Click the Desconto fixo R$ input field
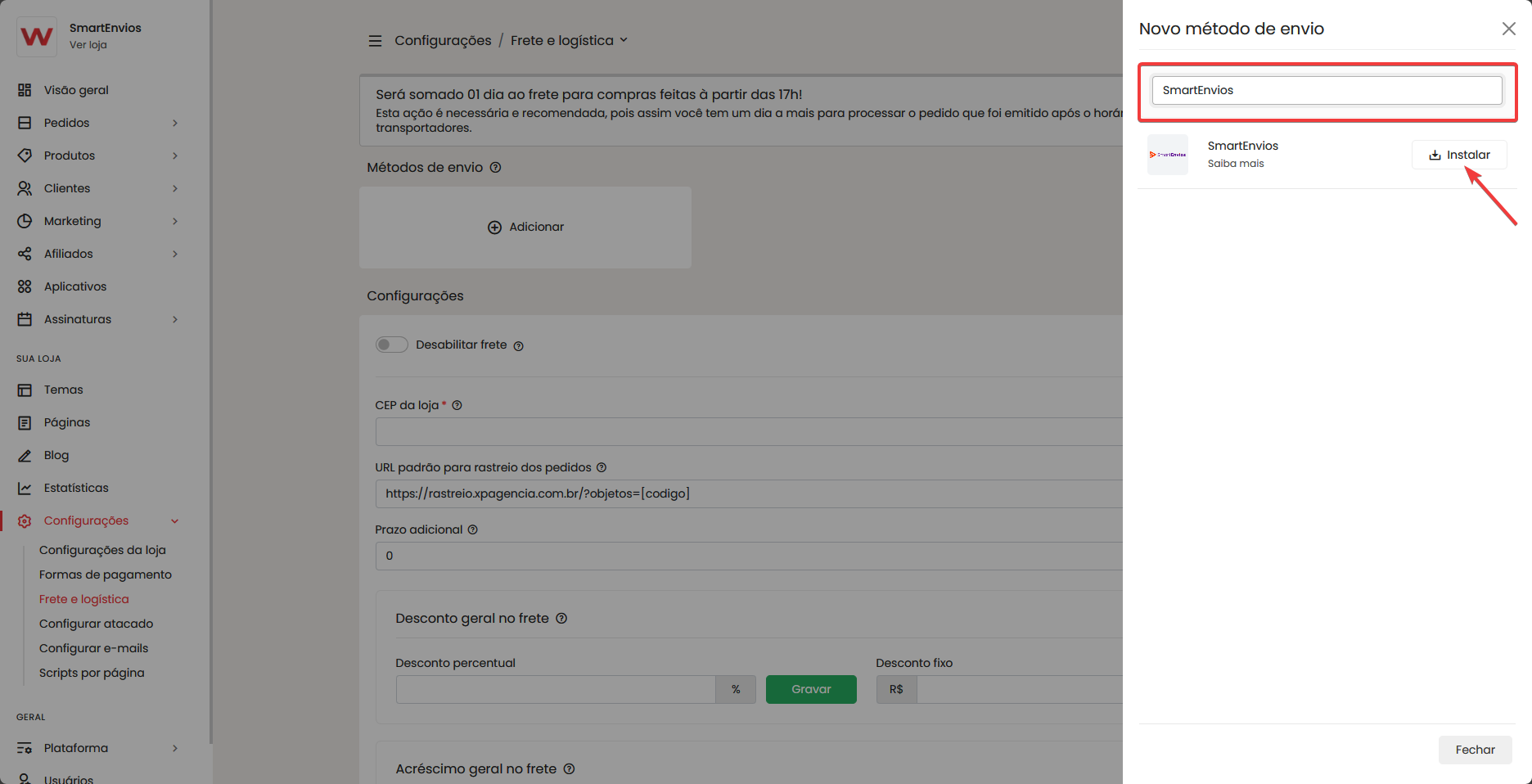The image size is (1532, 784). pos(1020,689)
